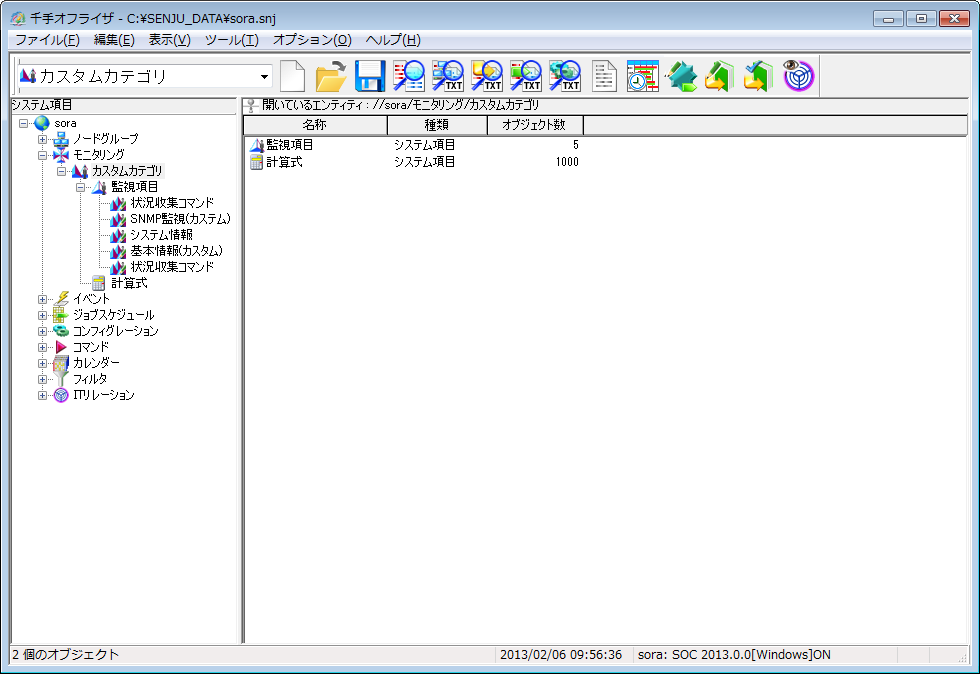The image size is (980, 674).
Task: Collapse the sora root node
Action: [23, 123]
